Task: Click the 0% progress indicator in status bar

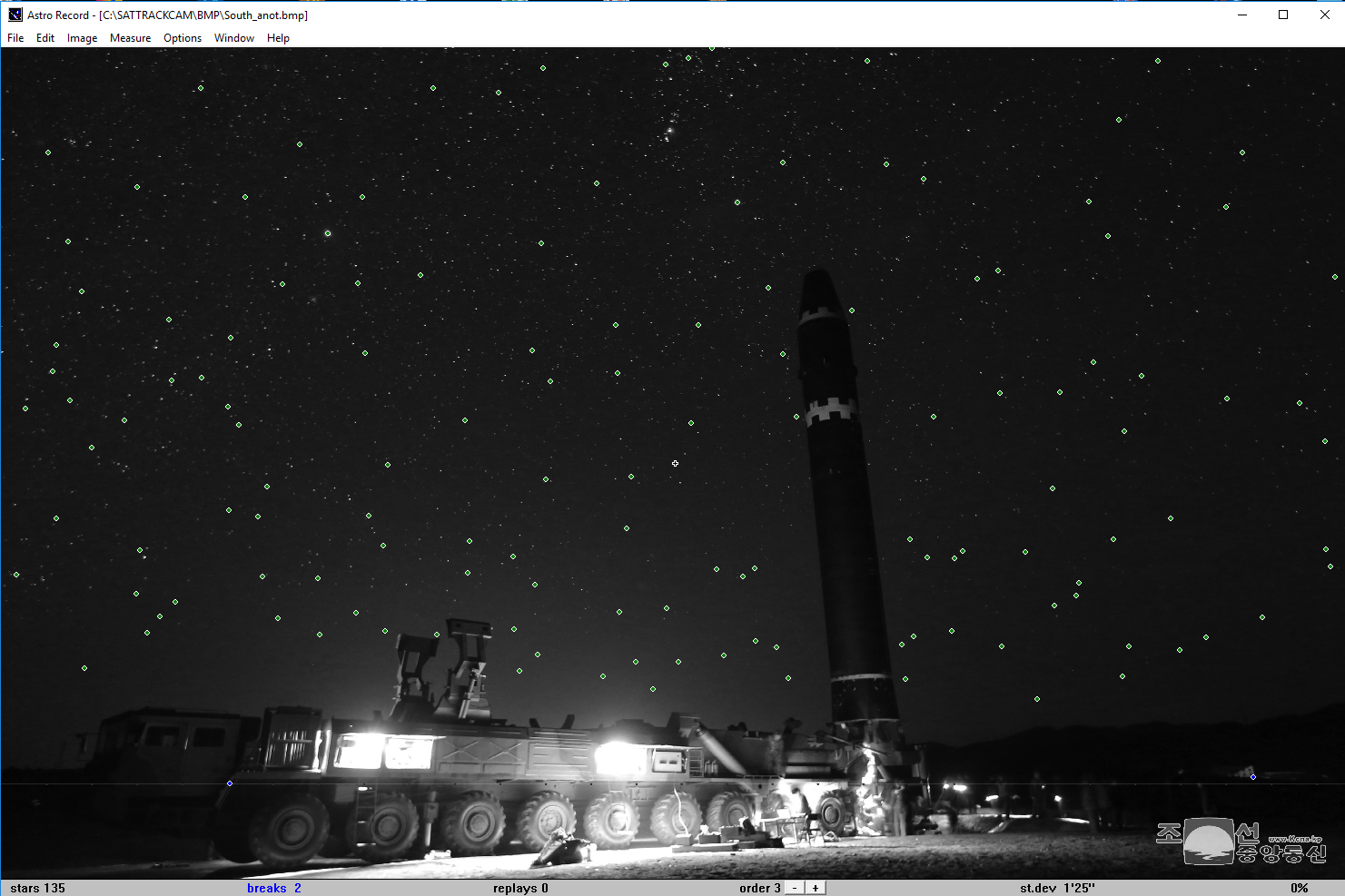Action: 1300,888
